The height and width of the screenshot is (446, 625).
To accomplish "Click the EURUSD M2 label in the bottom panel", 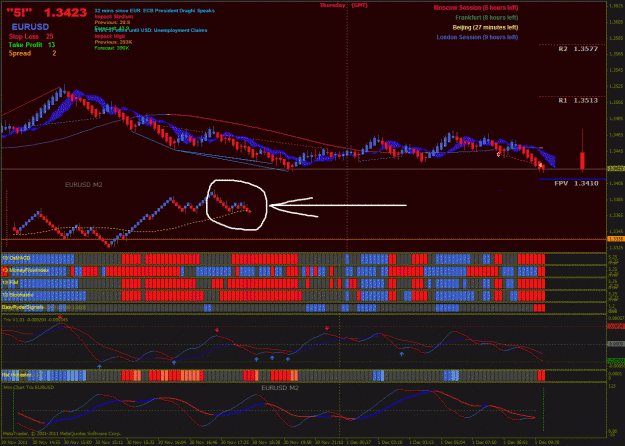I will [280, 388].
